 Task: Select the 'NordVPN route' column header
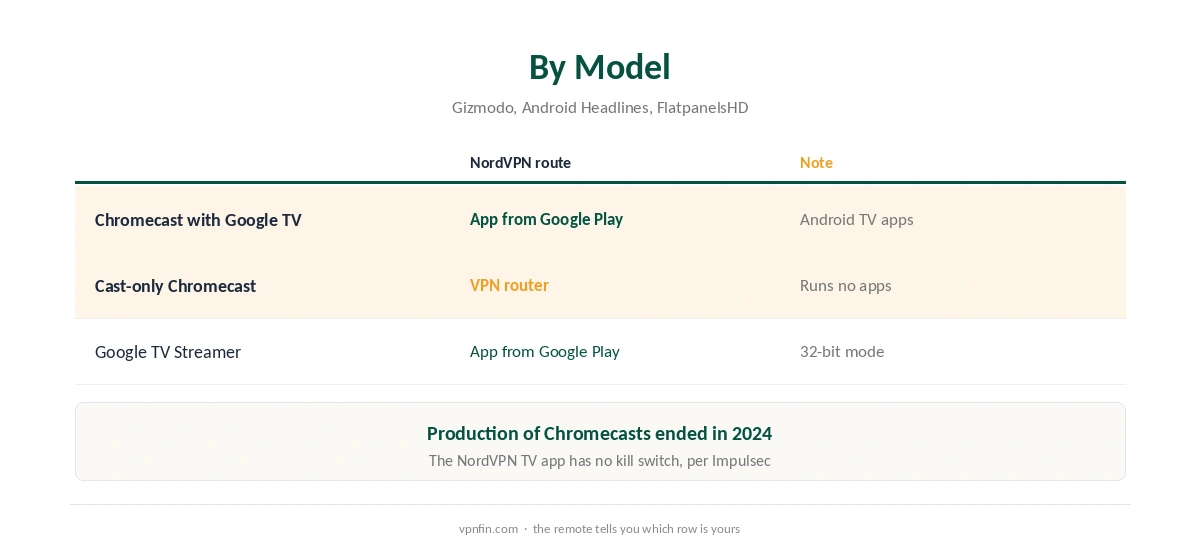pyautogui.click(x=520, y=163)
